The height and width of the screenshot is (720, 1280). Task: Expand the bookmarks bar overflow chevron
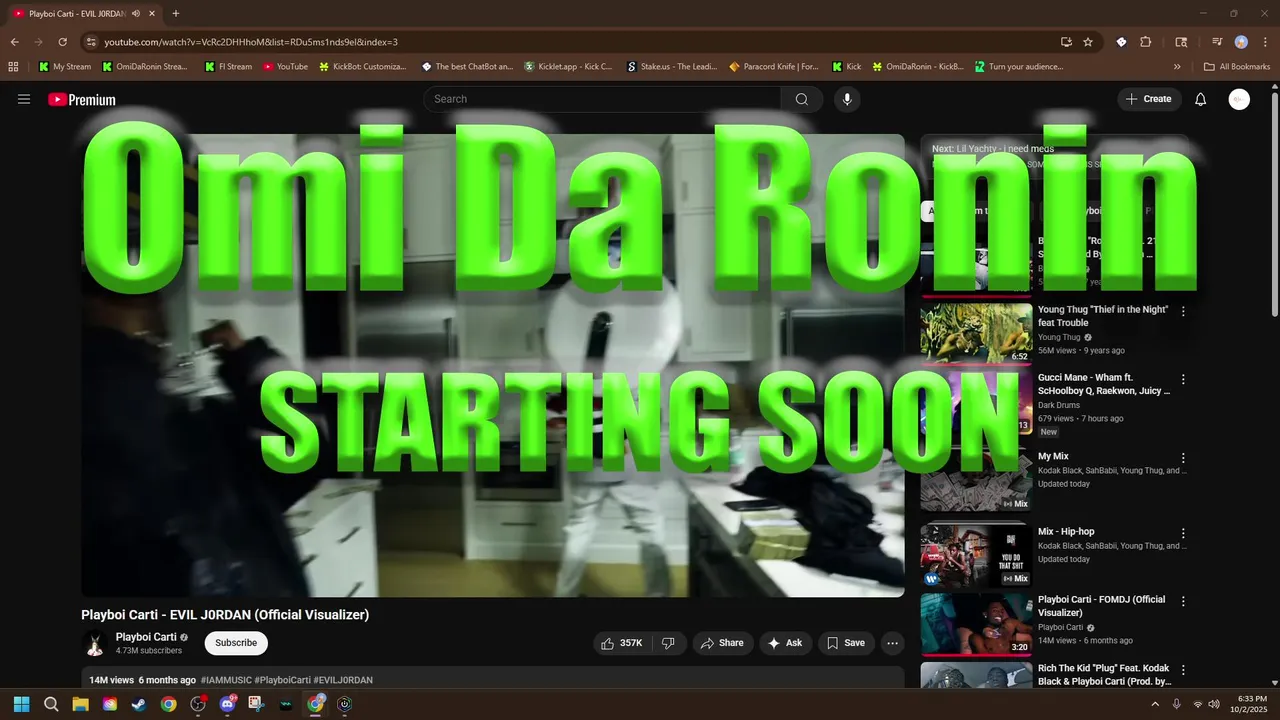click(1177, 67)
